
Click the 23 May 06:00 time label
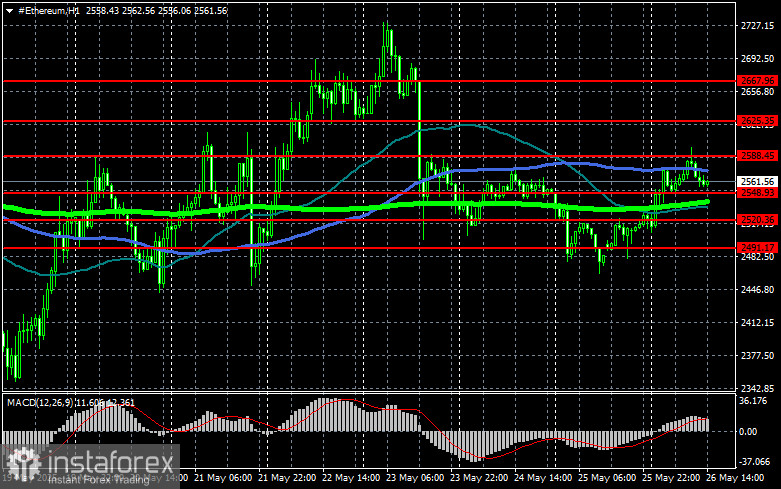coord(415,478)
